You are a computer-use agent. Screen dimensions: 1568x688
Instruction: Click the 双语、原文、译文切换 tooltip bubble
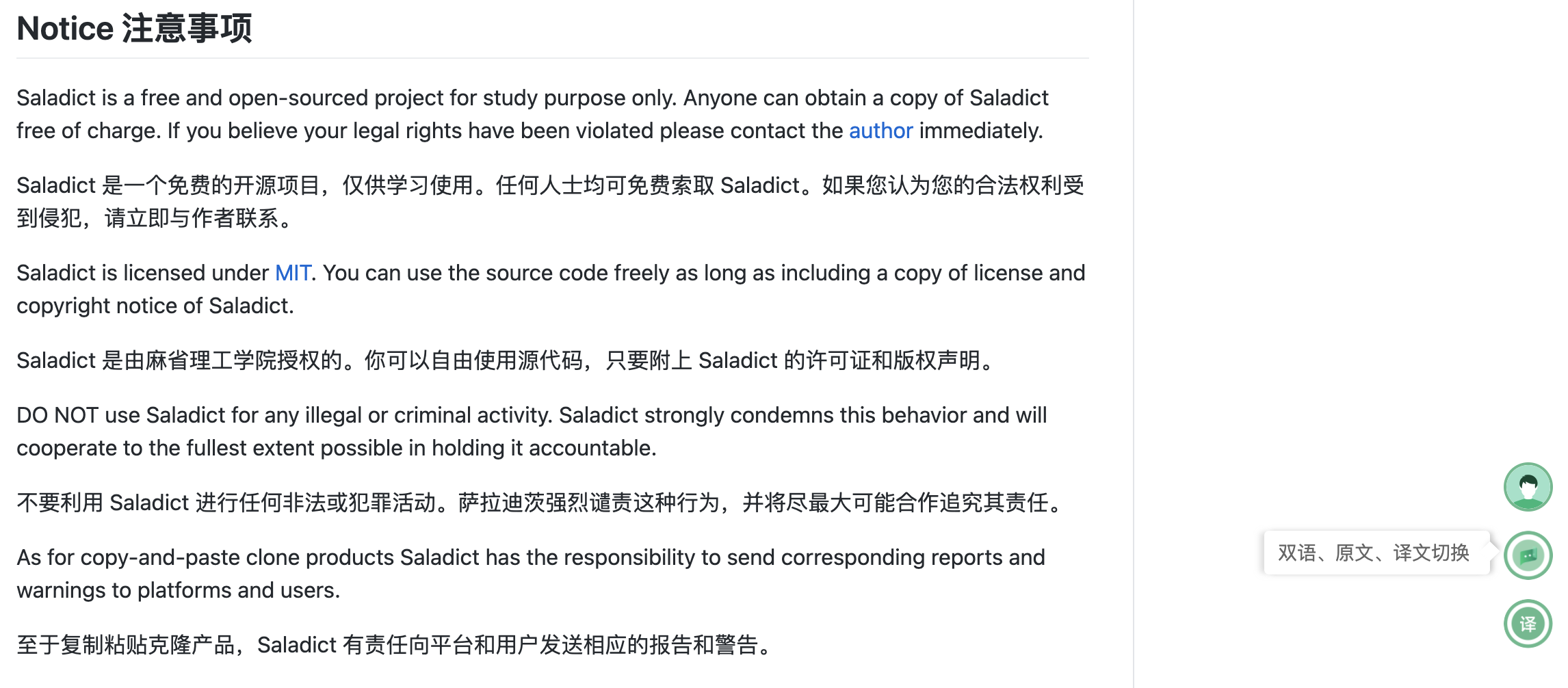click(x=1375, y=553)
